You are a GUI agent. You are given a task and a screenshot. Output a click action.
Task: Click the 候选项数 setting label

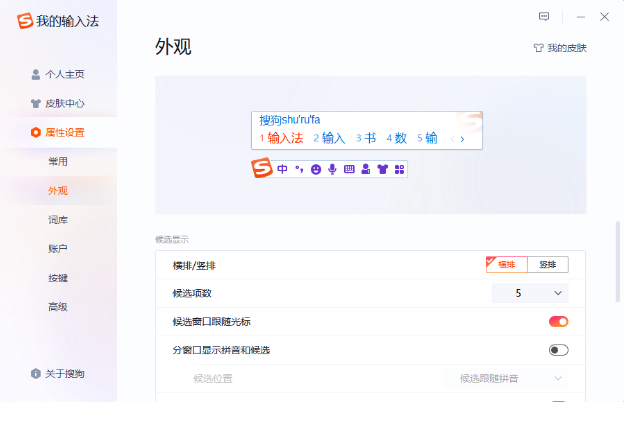[x=192, y=293]
